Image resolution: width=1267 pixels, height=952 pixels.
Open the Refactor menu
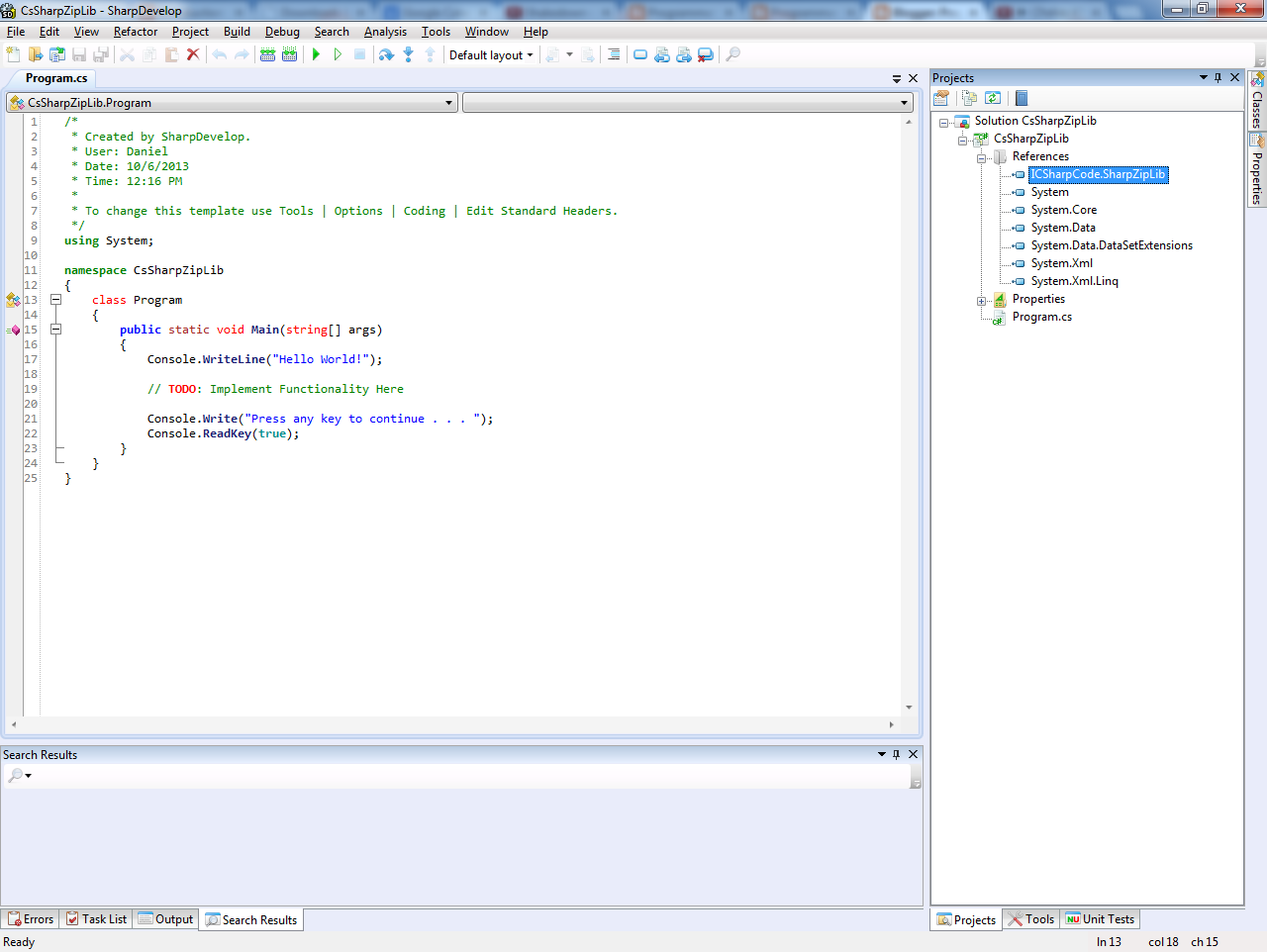pos(135,31)
